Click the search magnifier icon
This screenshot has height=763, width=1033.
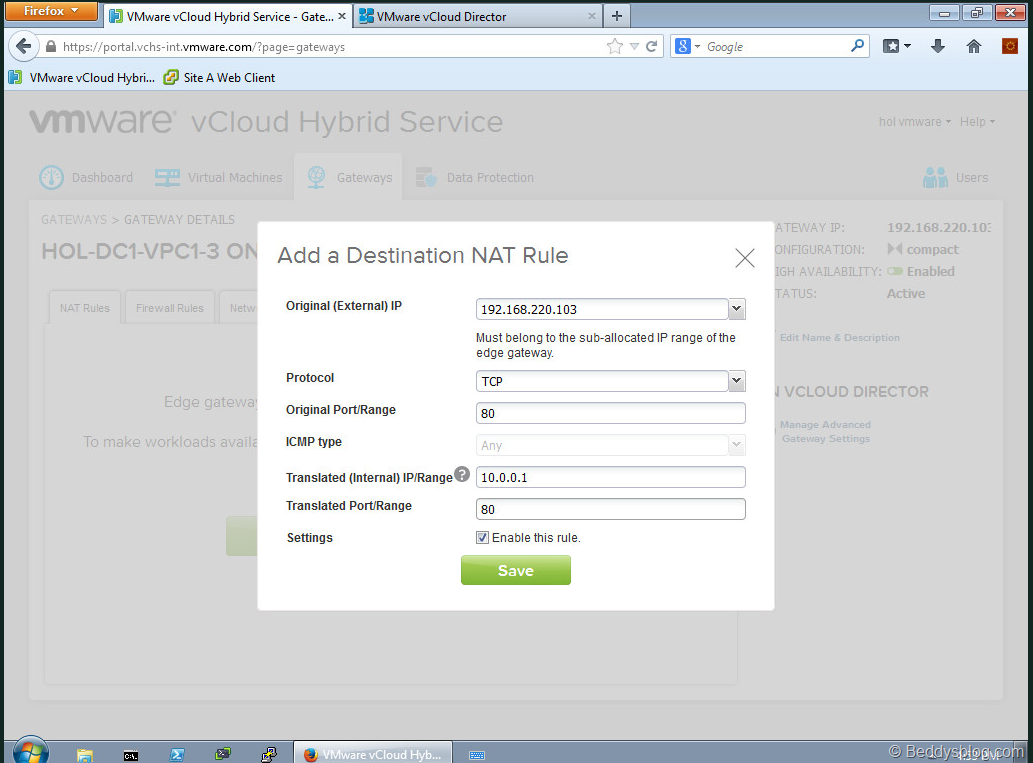(857, 45)
